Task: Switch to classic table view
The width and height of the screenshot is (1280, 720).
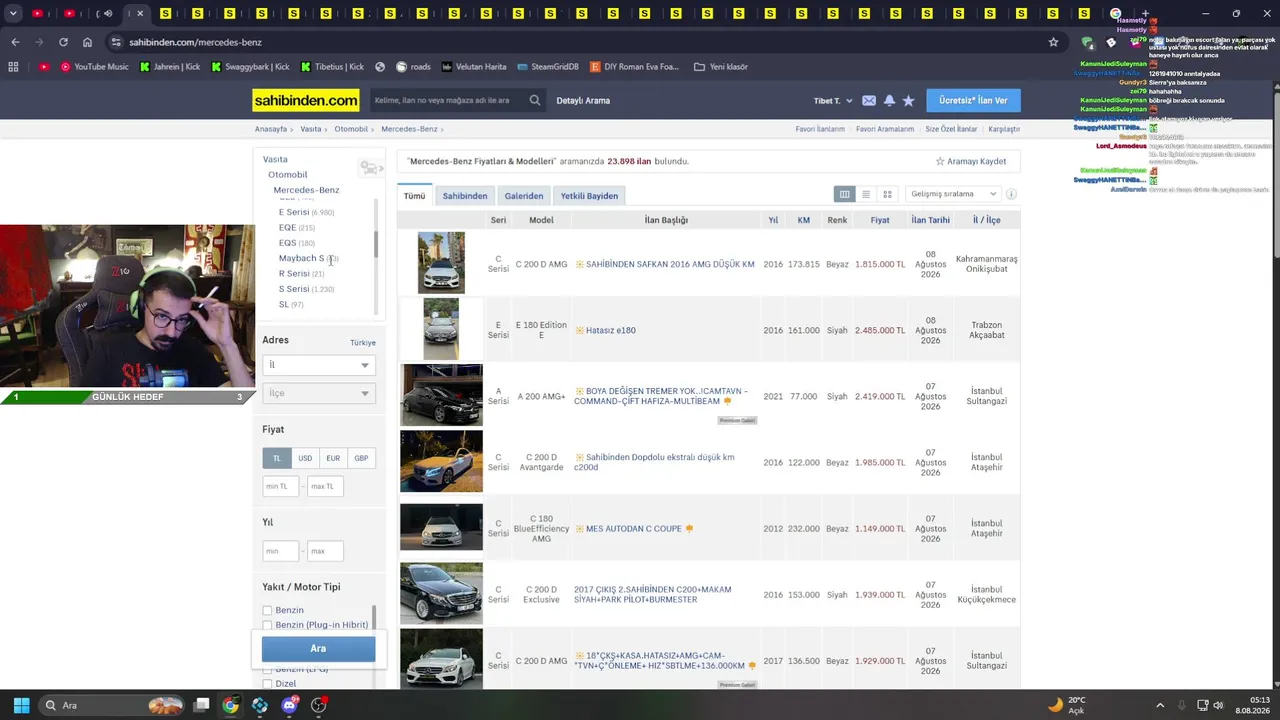Action: [x=845, y=194]
